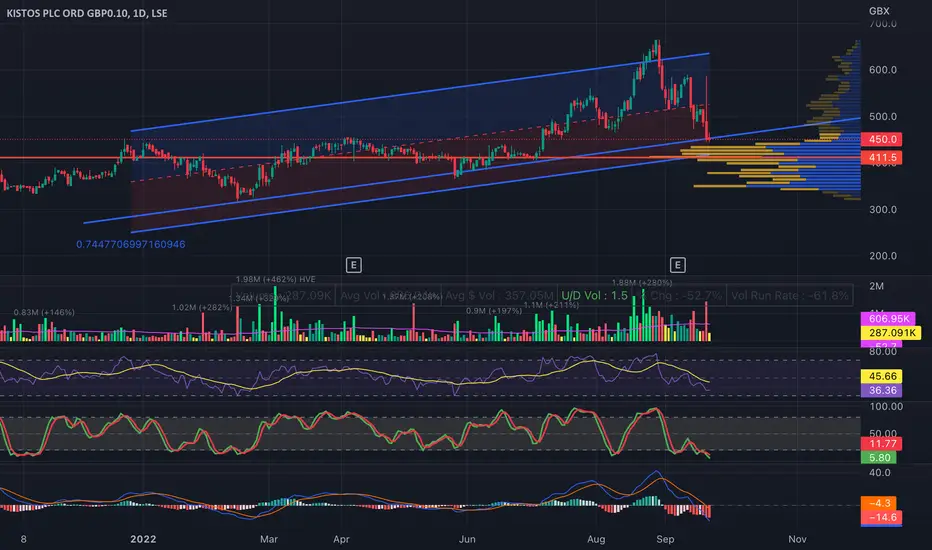Select the red 11.77 stochastic label
This screenshot has height=550, width=932.
881,444
